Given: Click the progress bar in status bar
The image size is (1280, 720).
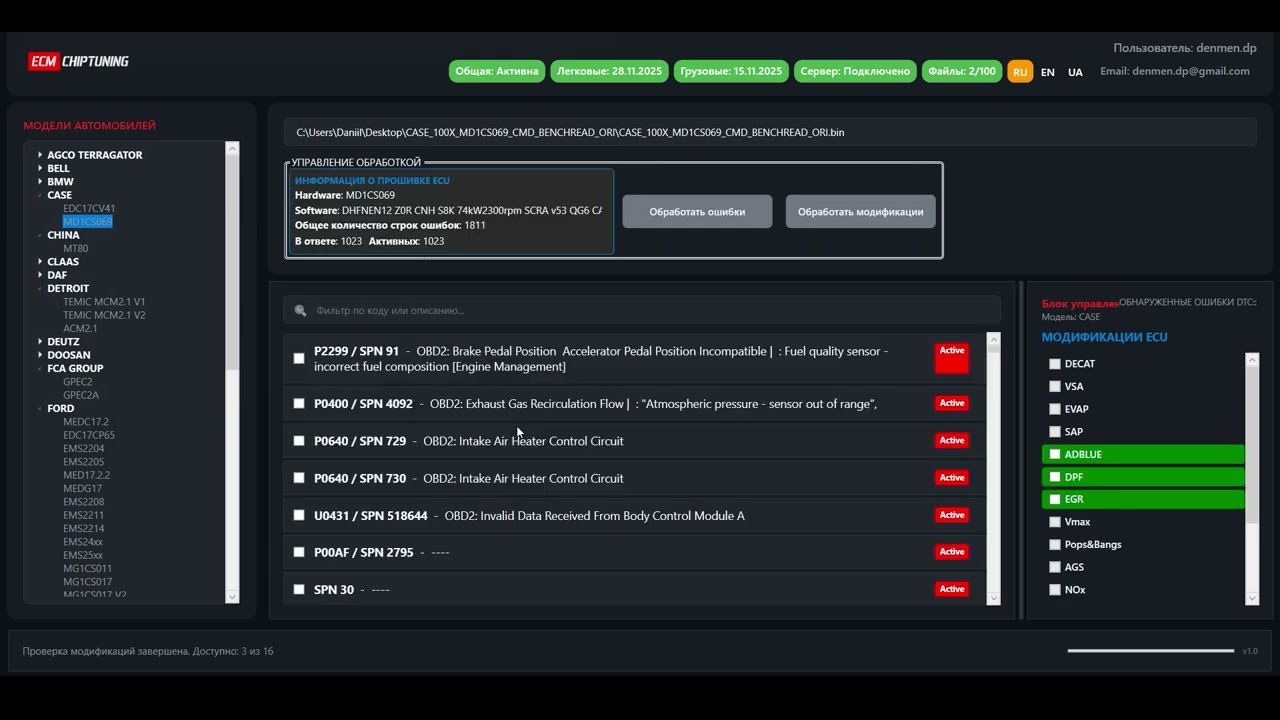Looking at the screenshot, I should 1151,651.
